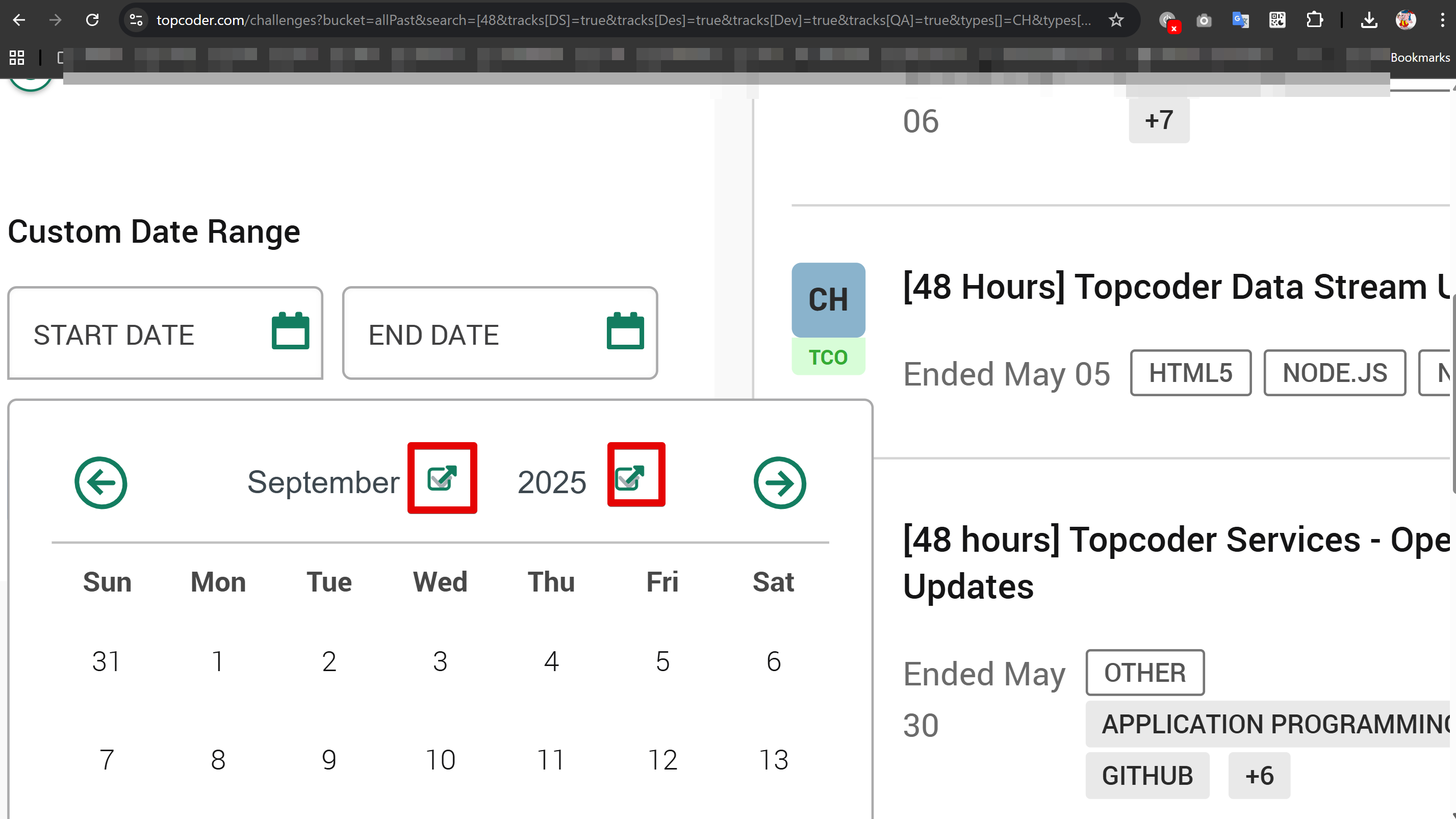Open Chrome extensions puzzle icon
The image size is (1456, 819).
point(1314,20)
